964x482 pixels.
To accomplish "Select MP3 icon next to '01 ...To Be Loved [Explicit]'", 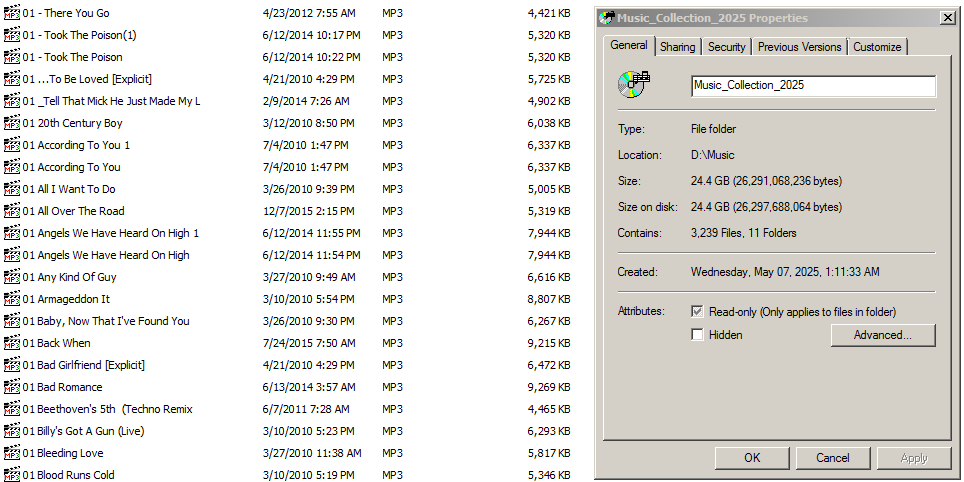I will pos(12,79).
